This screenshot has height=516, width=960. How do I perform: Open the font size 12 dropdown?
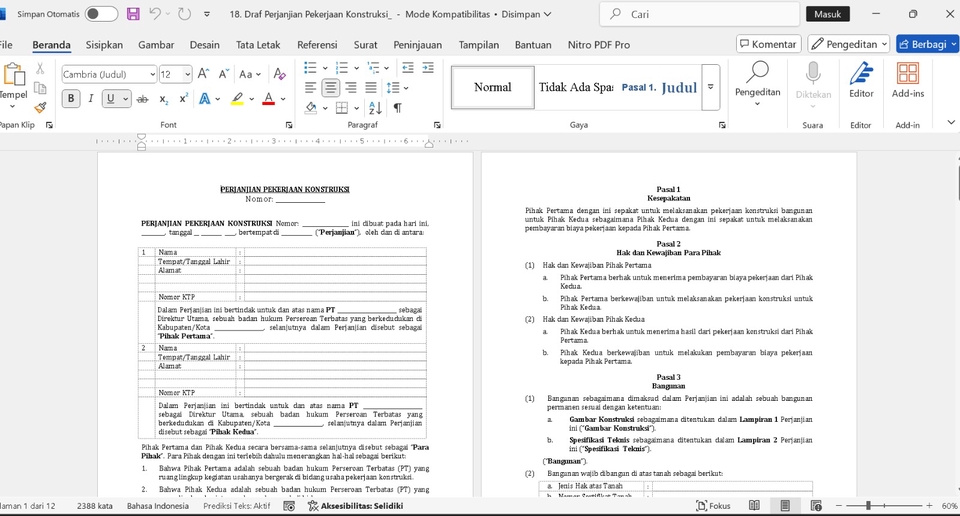tap(187, 74)
